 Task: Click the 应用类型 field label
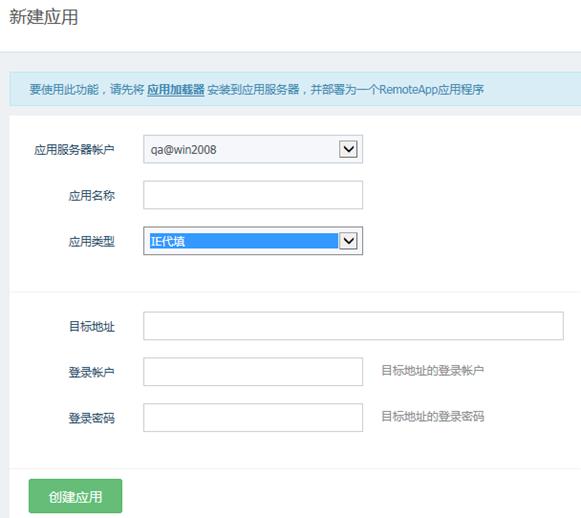tap(92, 242)
